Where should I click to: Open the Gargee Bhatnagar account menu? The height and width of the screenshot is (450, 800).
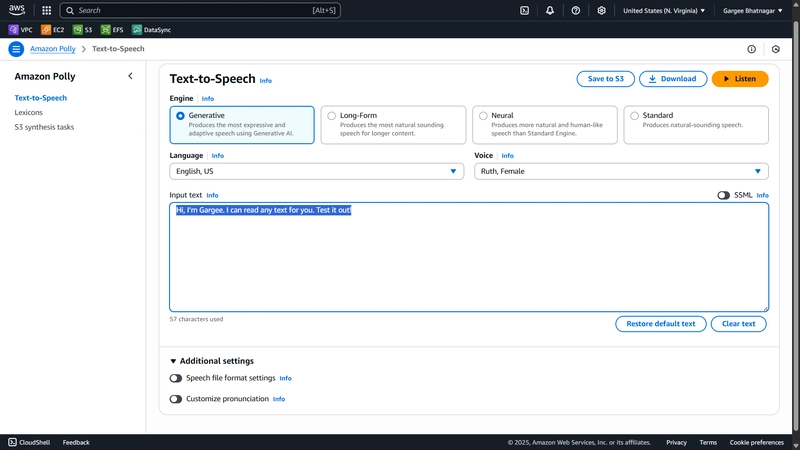coord(752,10)
